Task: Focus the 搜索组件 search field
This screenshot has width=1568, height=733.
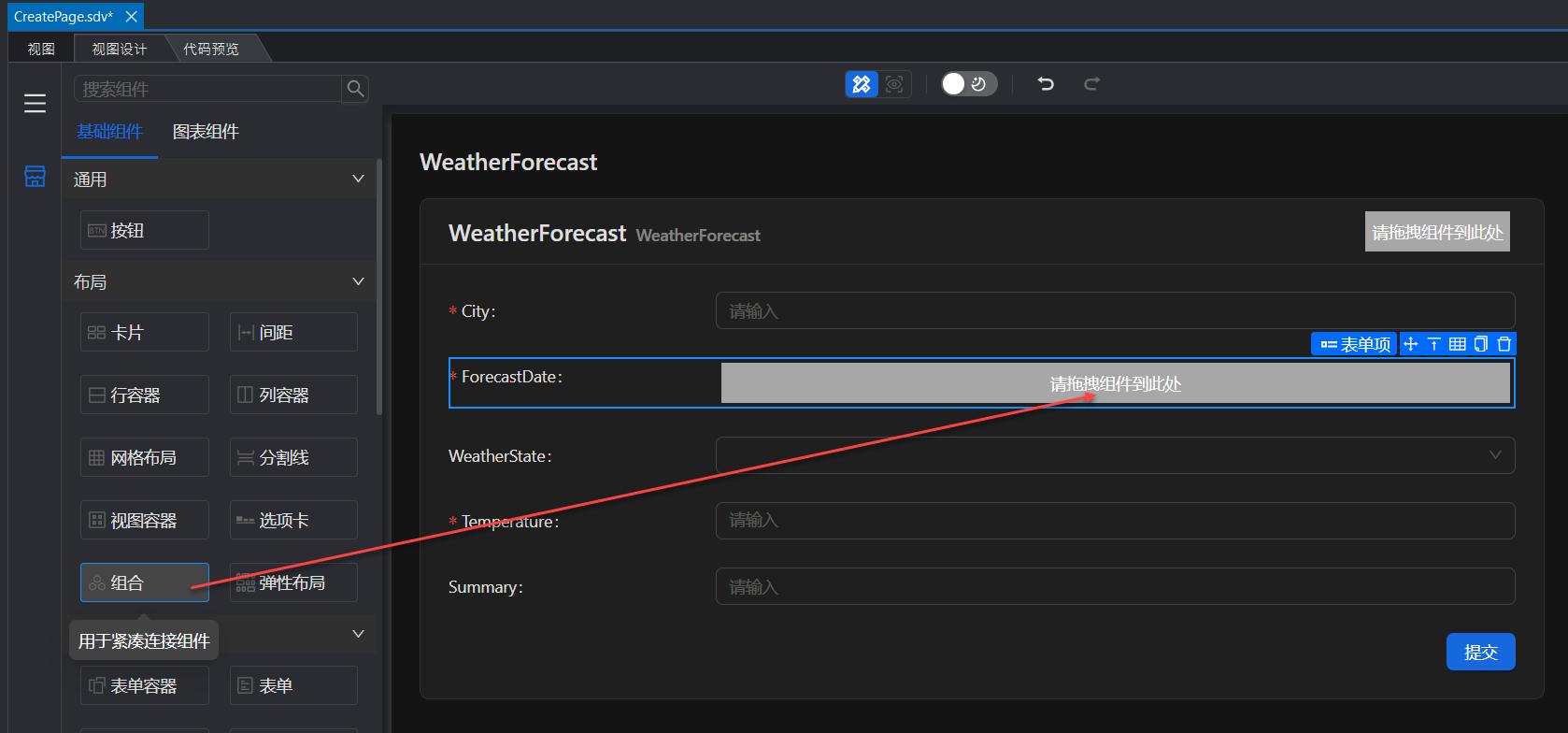Action: [207, 89]
